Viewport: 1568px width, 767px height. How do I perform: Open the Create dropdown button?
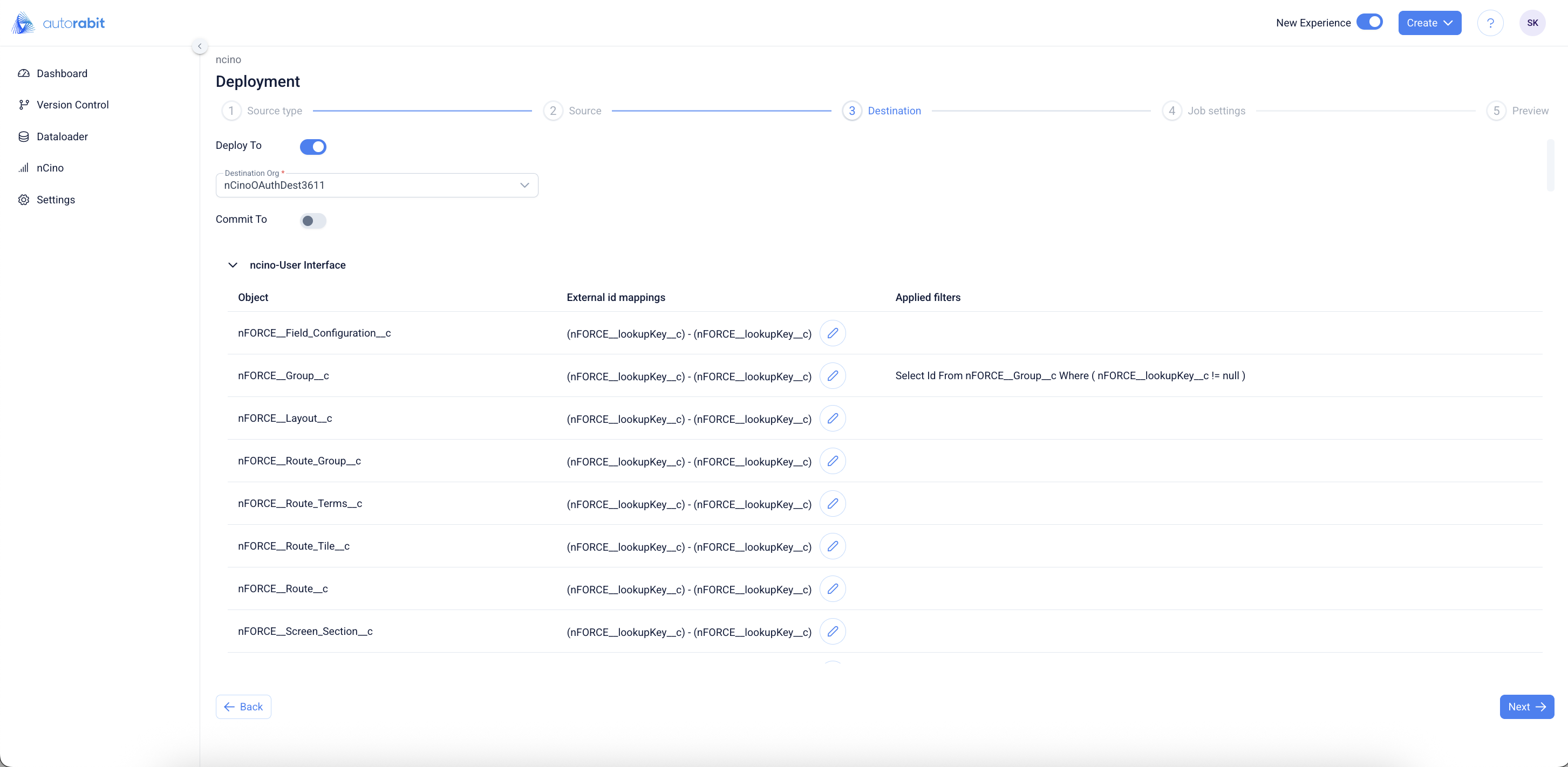pos(1429,23)
